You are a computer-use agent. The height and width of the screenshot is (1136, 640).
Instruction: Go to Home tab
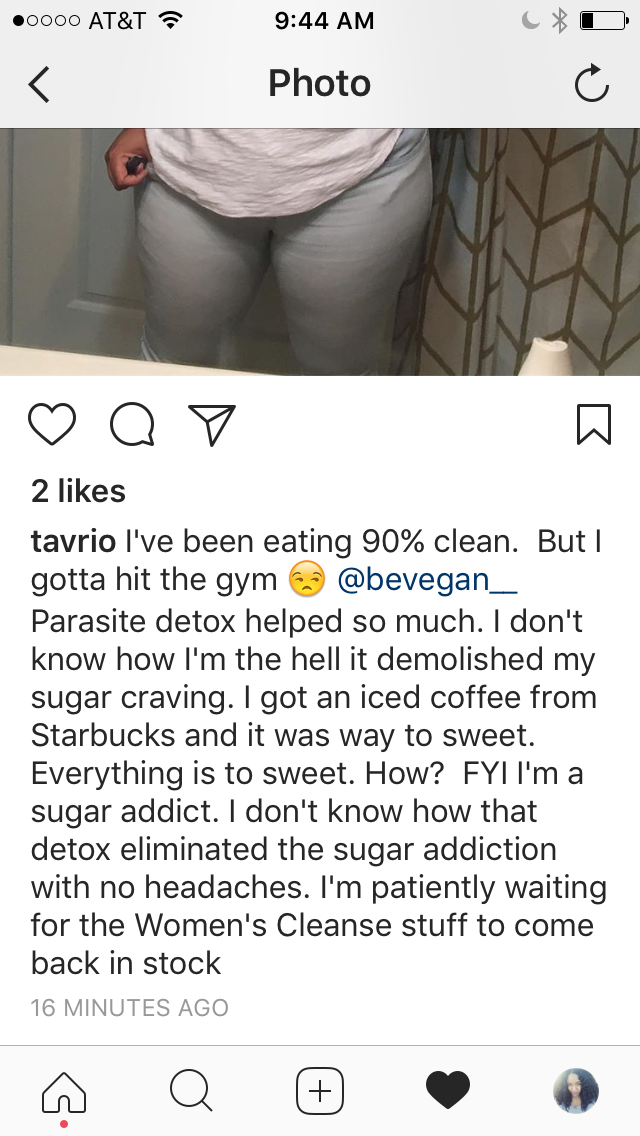click(x=64, y=1091)
